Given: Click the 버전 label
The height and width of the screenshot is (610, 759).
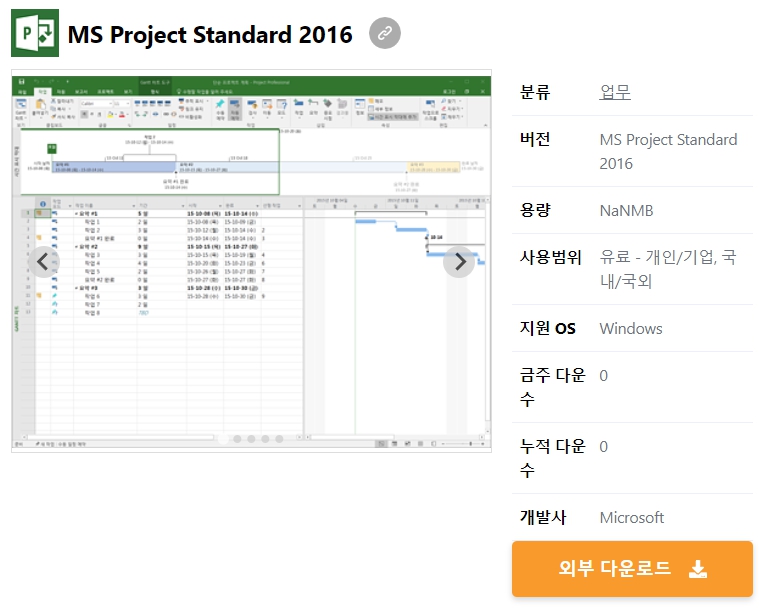Looking at the screenshot, I should pyautogui.click(x=535, y=139).
